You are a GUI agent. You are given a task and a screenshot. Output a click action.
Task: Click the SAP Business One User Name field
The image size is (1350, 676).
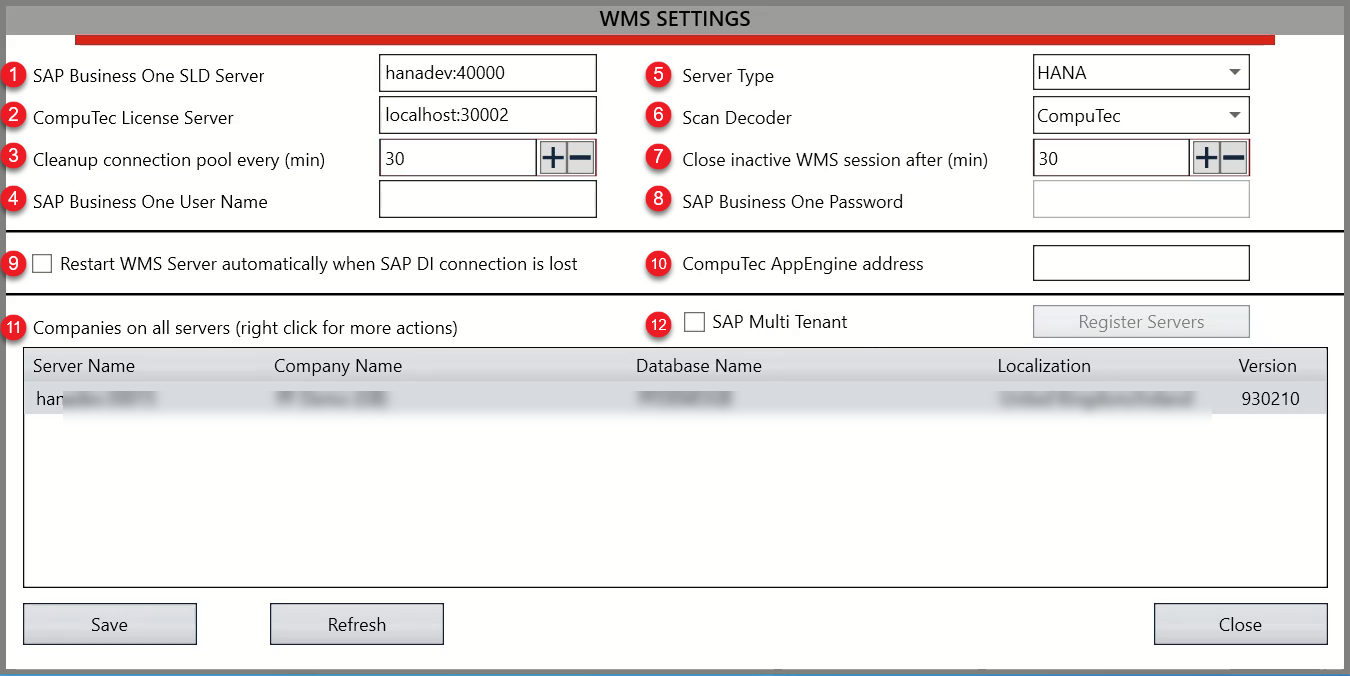pos(487,198)
